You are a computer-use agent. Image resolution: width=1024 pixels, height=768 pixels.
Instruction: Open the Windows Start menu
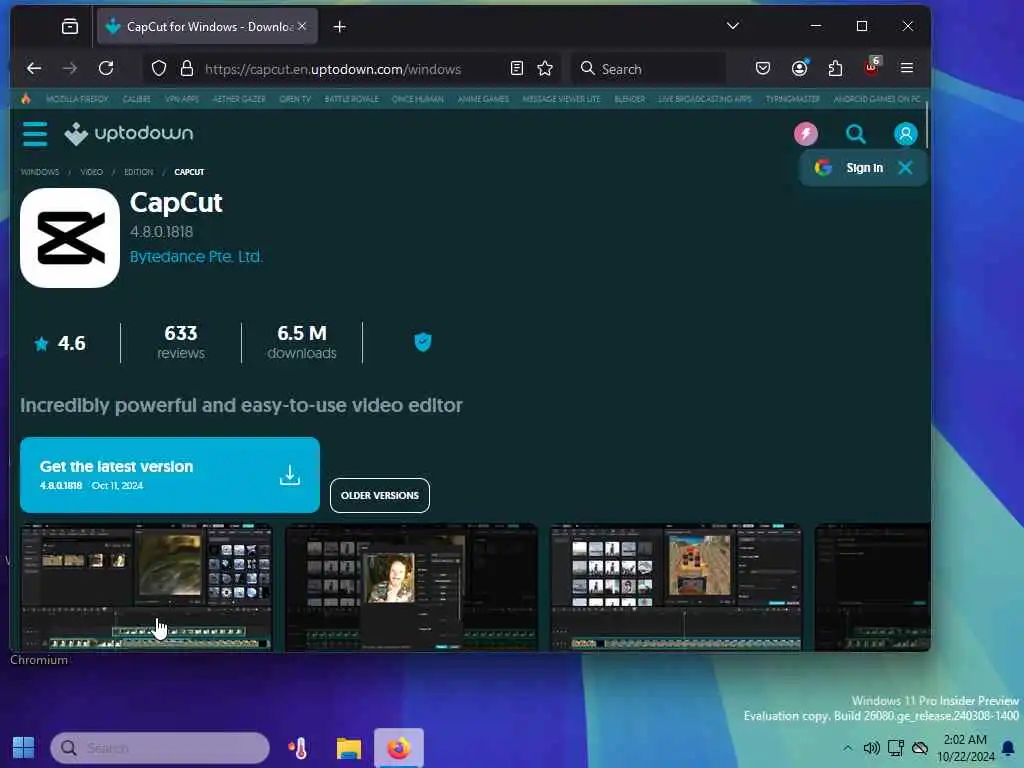tap(24, 748)
